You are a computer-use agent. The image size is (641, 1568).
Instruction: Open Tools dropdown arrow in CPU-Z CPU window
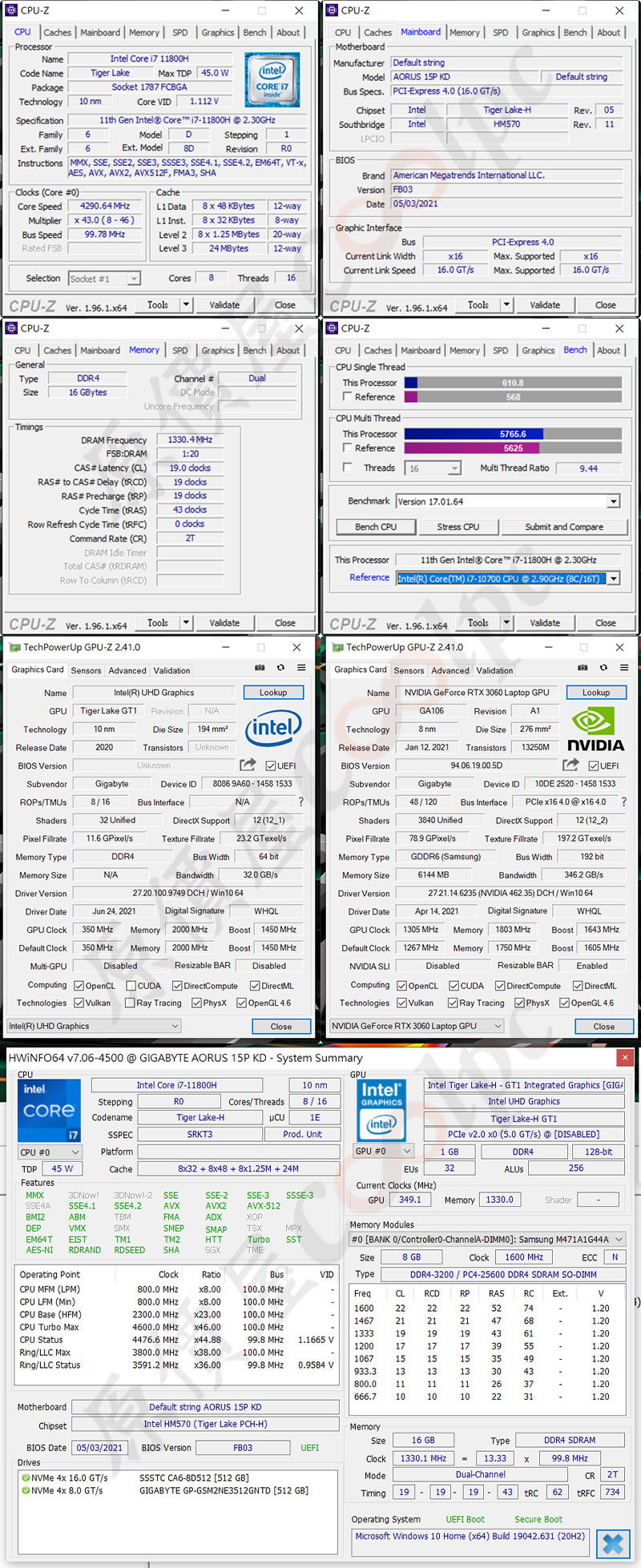click(186, 304)
